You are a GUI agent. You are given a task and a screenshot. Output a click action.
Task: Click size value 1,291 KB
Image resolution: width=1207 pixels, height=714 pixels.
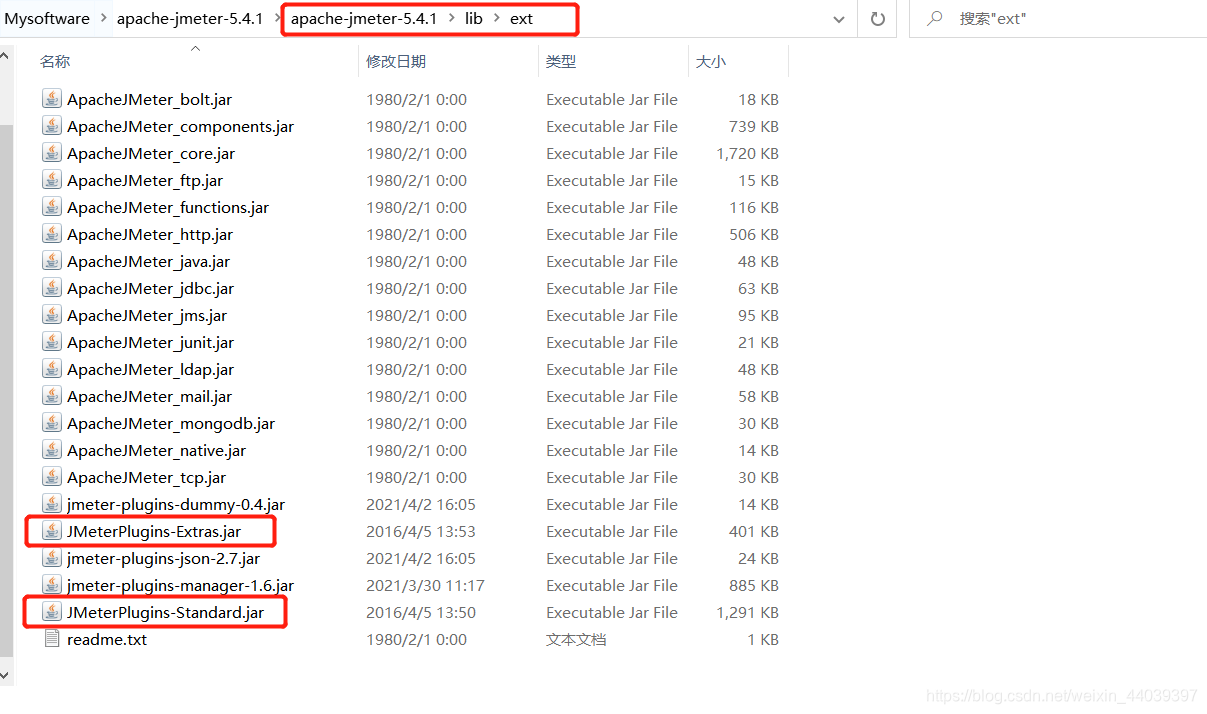point(747,612)
